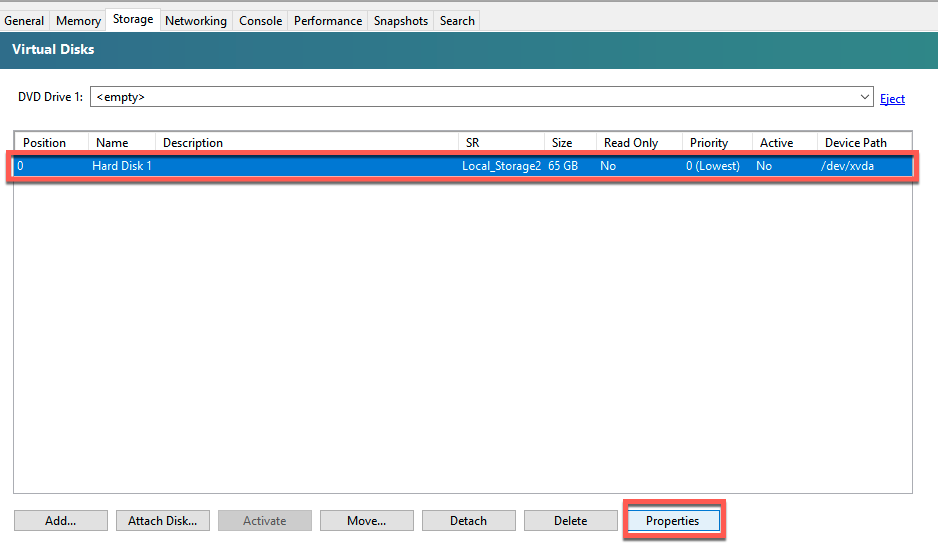Viewport: 938px width, 549px height.
Task: Go to the Networking tab
Action: point(196,21)
